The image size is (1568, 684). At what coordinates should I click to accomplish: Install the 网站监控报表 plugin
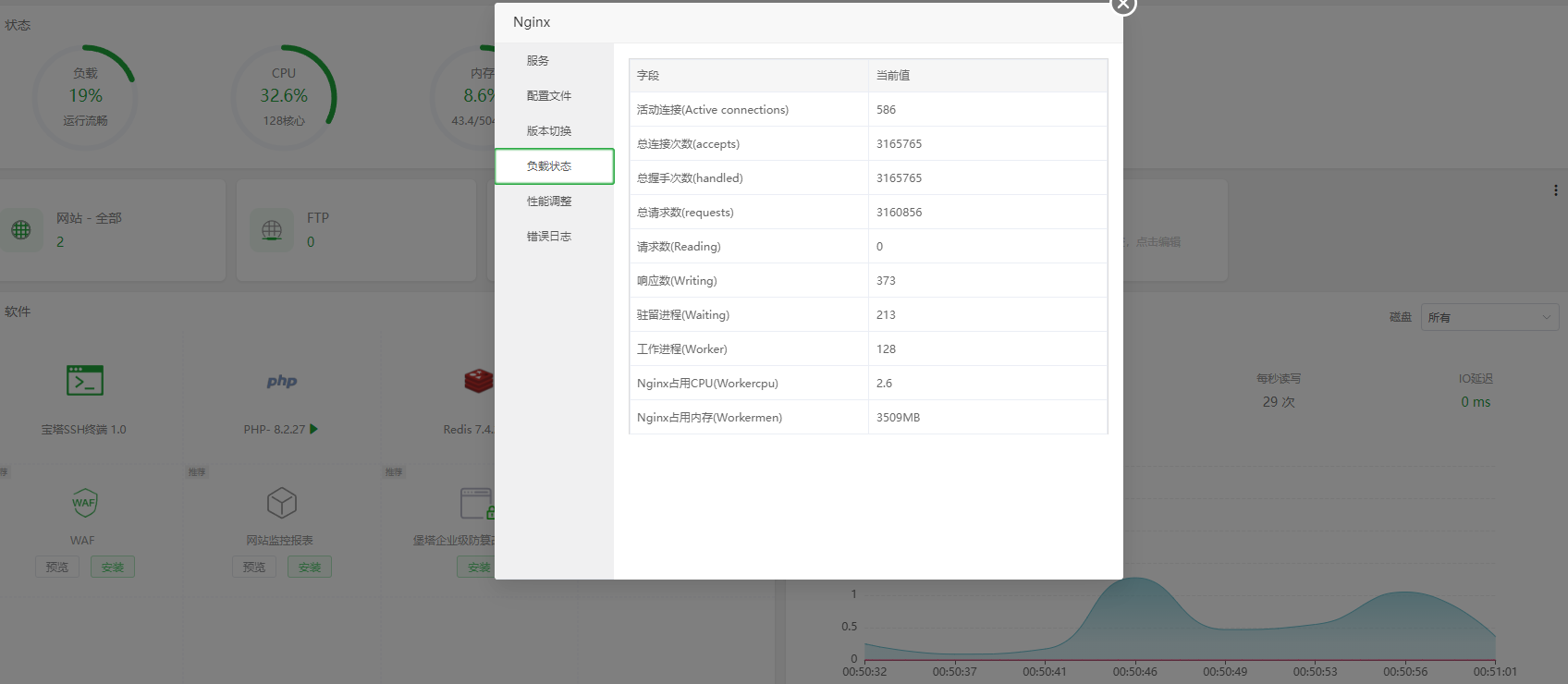pos(310,568)
